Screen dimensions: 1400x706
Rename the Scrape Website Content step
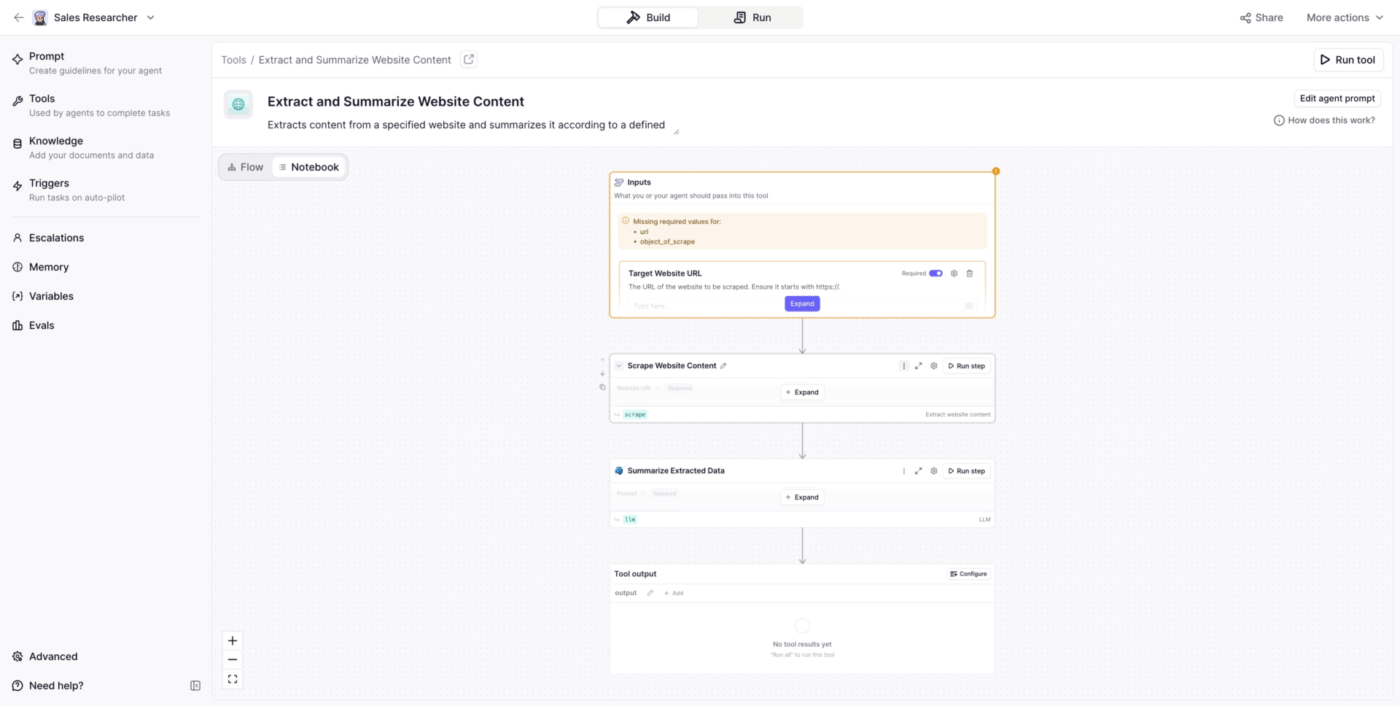[724, 366]
